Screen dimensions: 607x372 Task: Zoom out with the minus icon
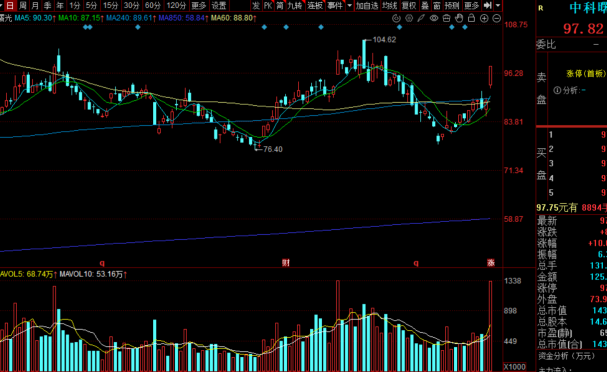(497, 18)
